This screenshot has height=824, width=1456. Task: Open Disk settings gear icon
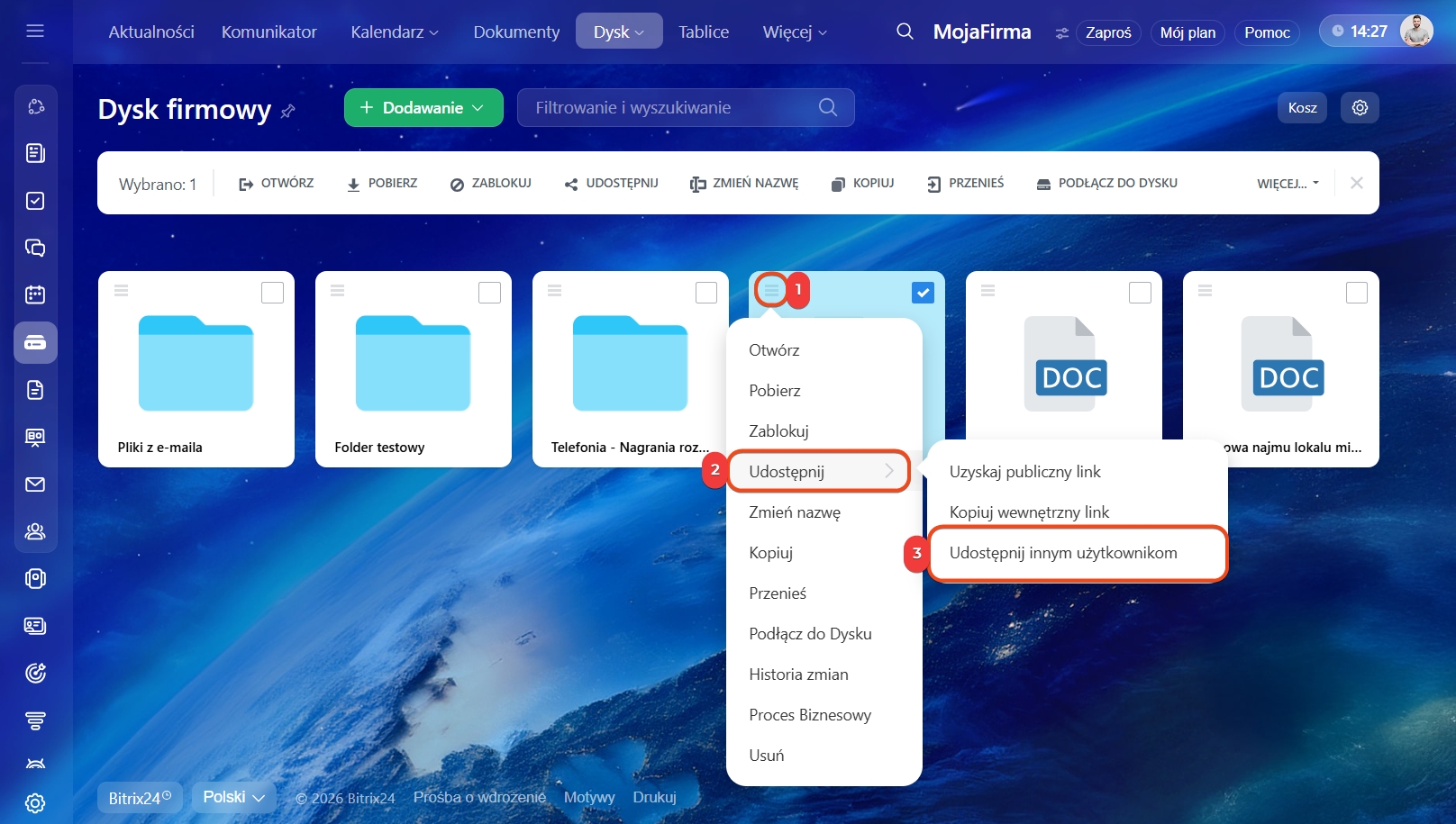point(1360,108)
